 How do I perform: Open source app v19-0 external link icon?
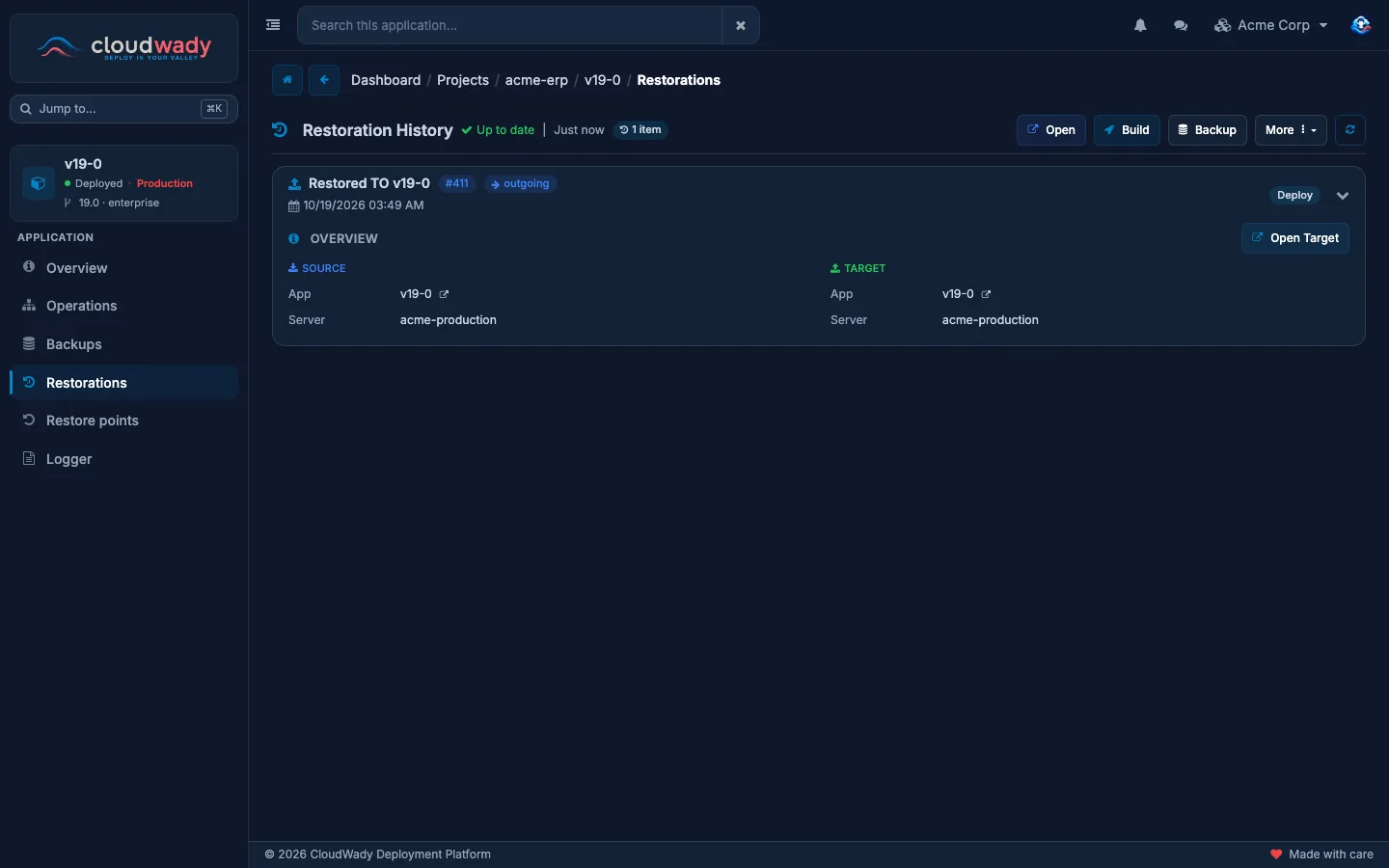click(444, 294)
